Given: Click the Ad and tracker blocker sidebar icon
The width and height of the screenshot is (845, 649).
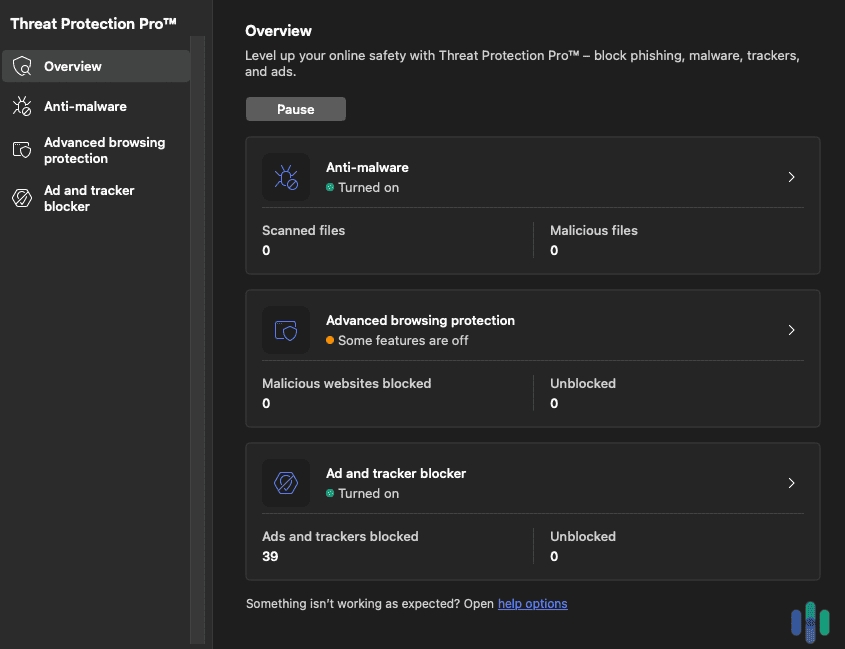Looking at the screenshot, I should coord(20,198).
